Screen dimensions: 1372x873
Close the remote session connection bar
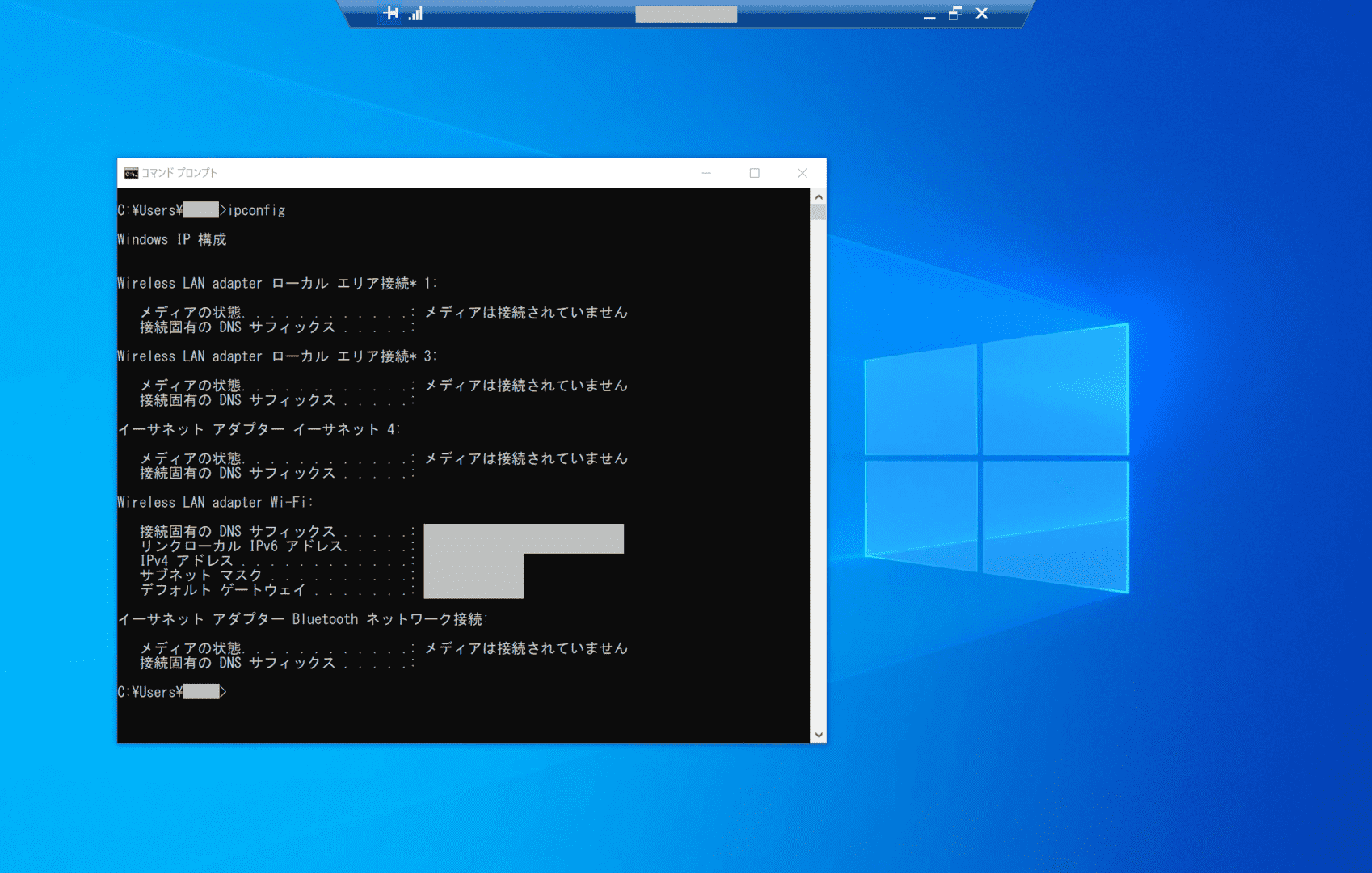[x=982, y=13]
